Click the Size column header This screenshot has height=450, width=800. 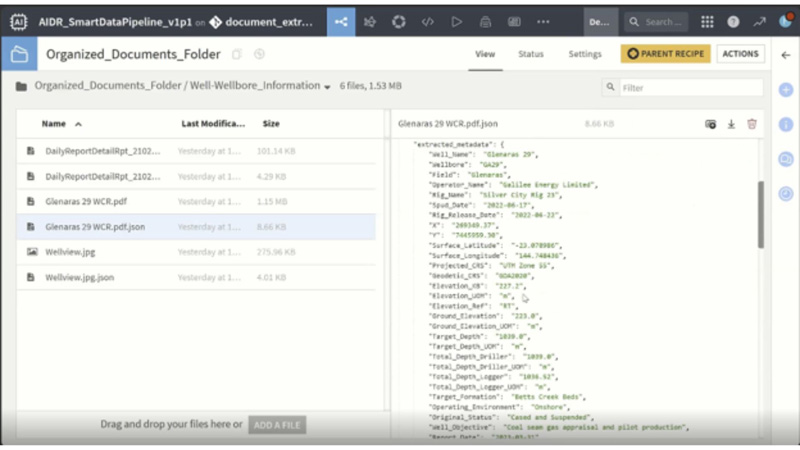click(271, 123)
